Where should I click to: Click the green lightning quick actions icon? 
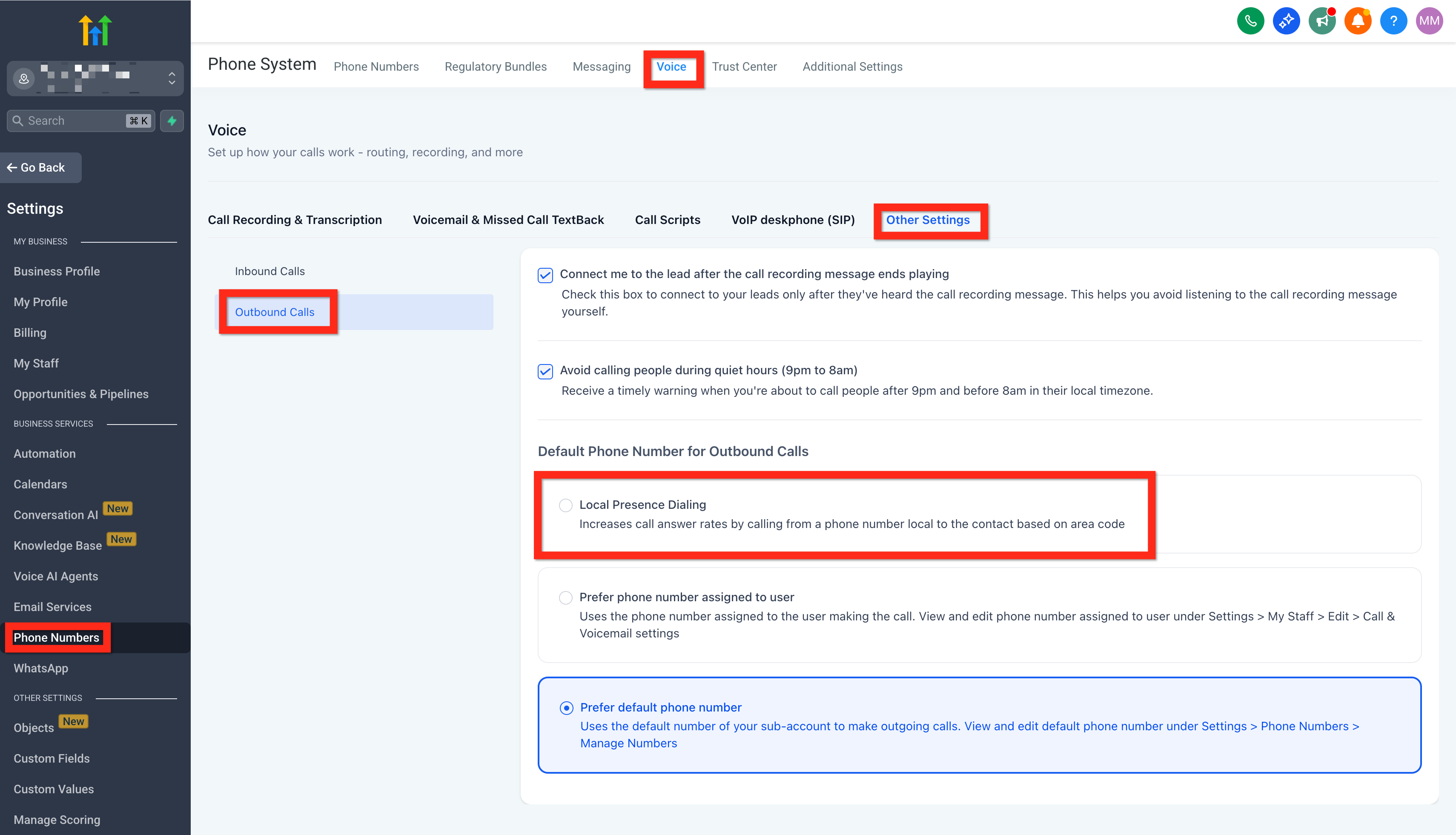coord(172,121)
